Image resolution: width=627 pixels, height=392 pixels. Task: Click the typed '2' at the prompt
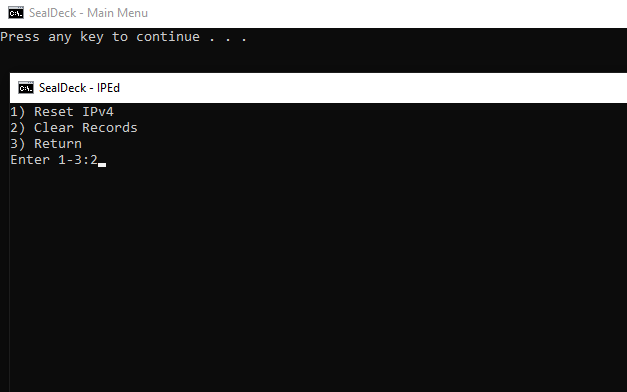(94, 160)
